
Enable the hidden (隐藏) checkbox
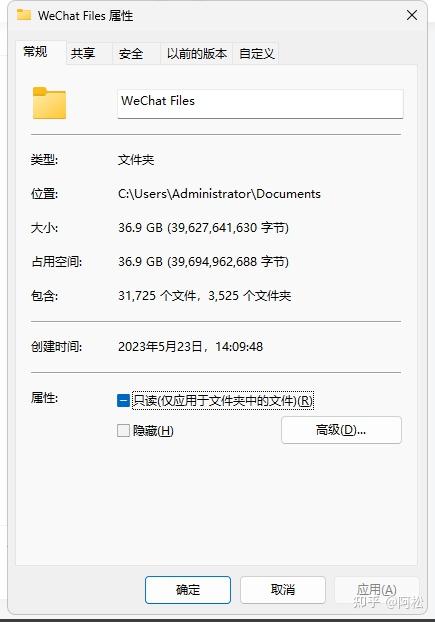tap(123, 430)
